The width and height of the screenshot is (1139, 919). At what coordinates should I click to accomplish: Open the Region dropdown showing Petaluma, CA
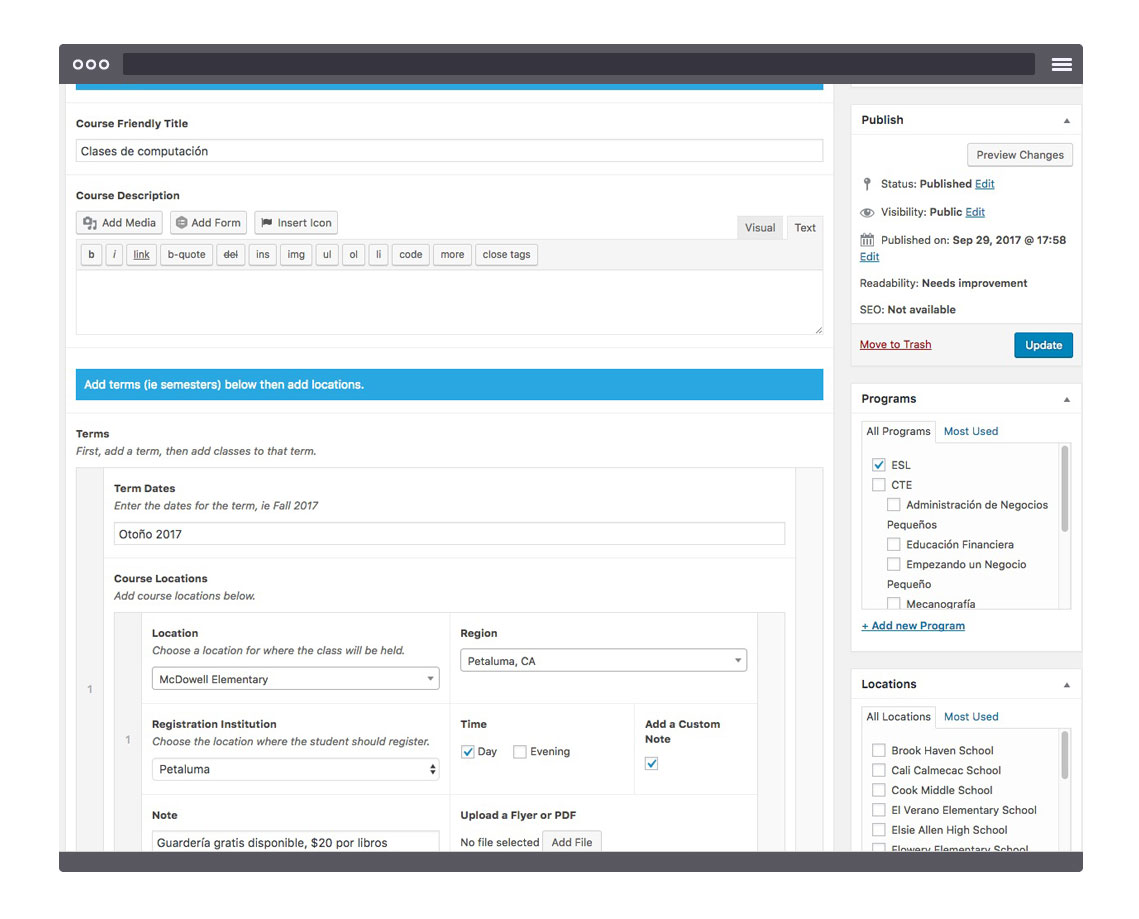(603, 661)
